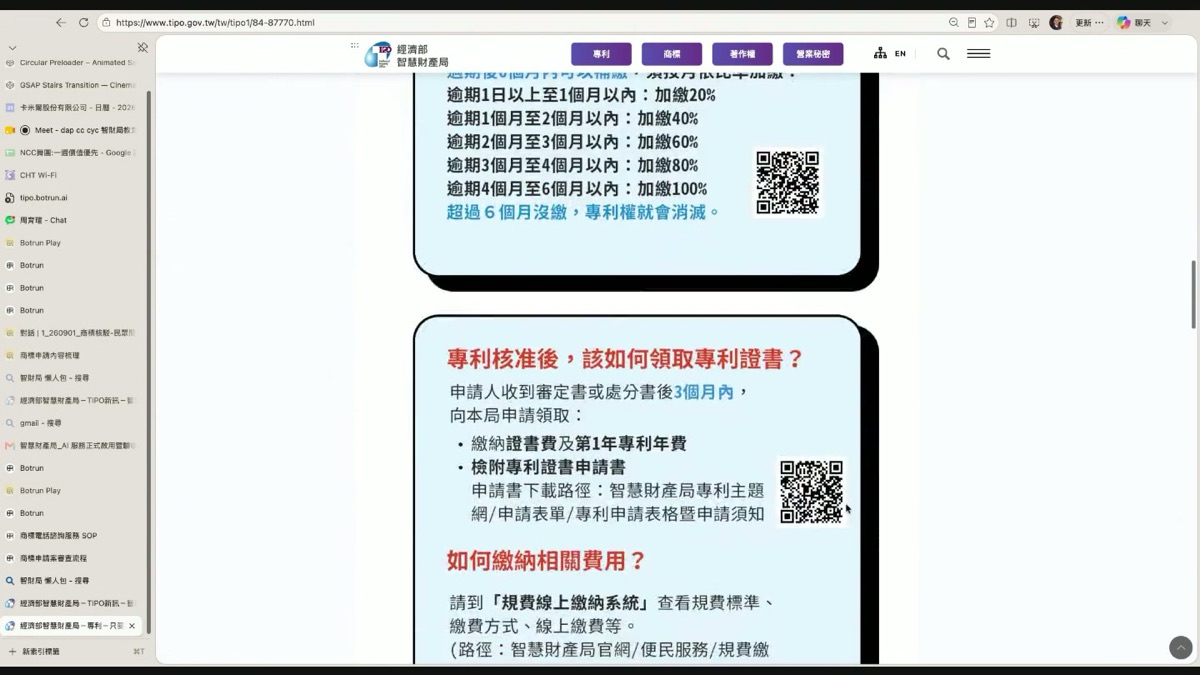Open the 著作權 navigation menu
Image resolution: width=1200 pixels, height=675 pixels.
742,54
